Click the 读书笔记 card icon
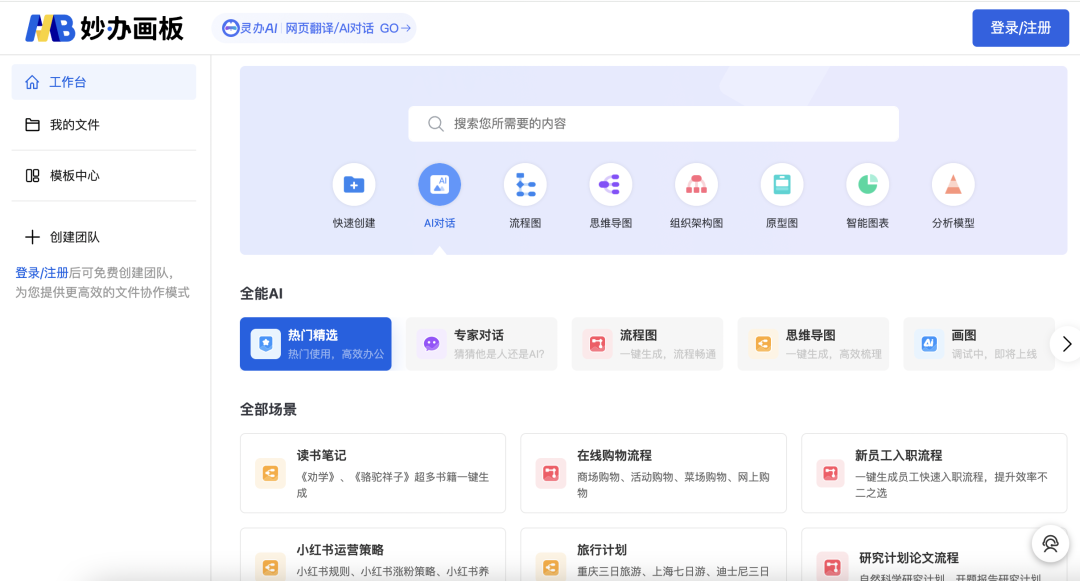 270,474
